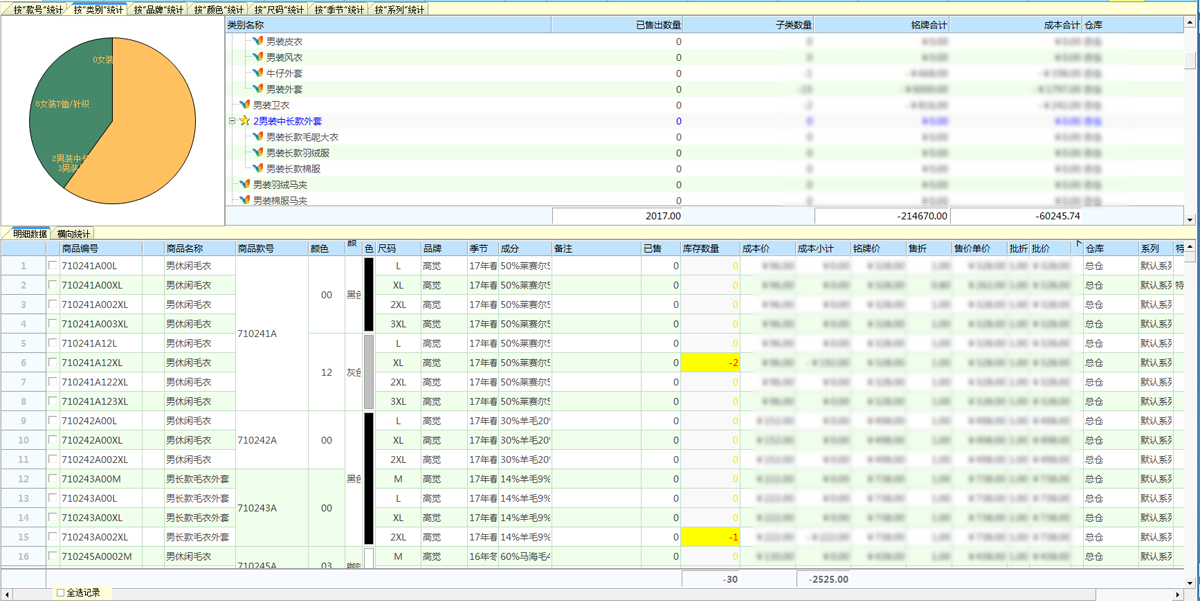Click the icon next to 男装风衣

258,58
